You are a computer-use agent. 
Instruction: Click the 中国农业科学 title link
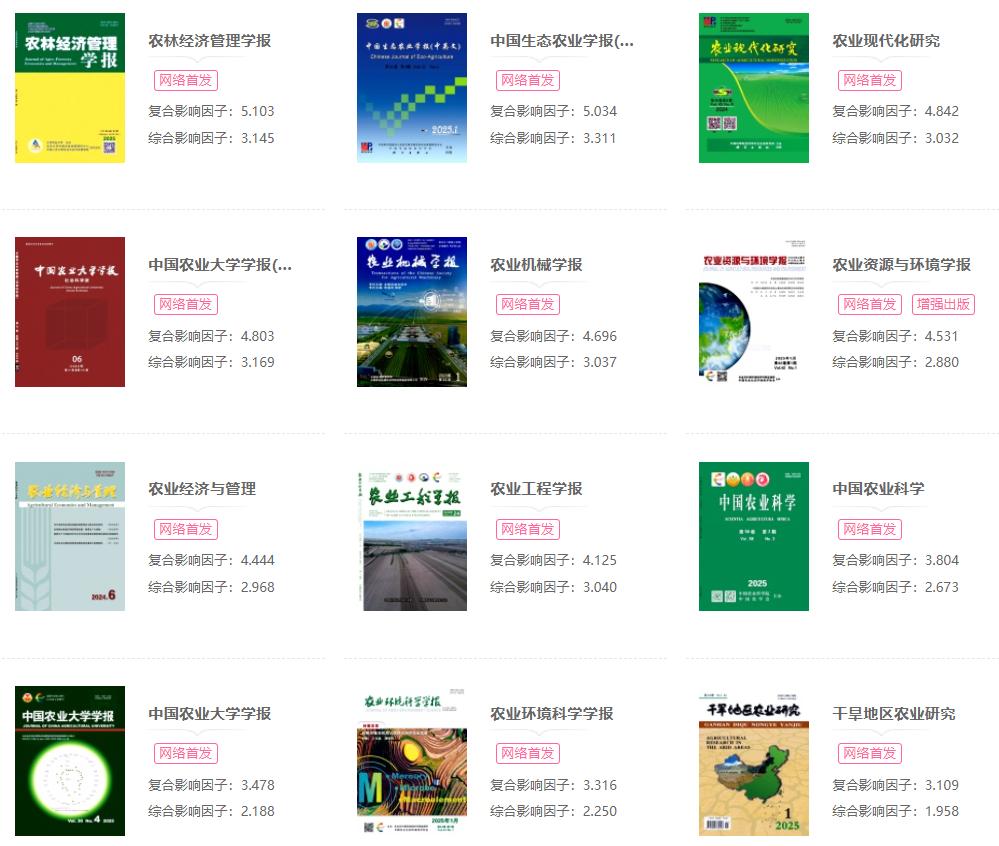coord(878,489)
